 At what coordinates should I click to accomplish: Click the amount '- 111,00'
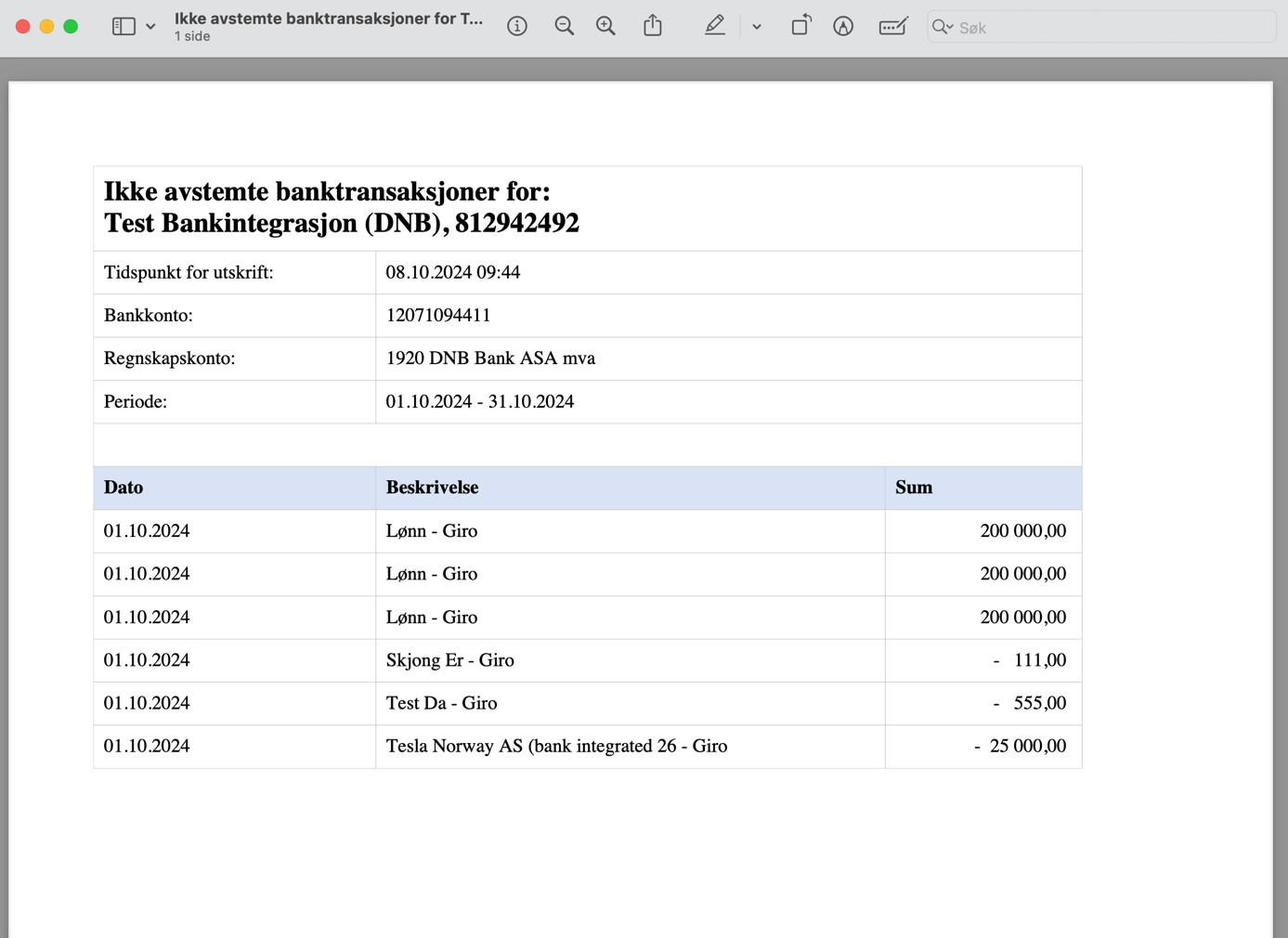point(1029,660)
